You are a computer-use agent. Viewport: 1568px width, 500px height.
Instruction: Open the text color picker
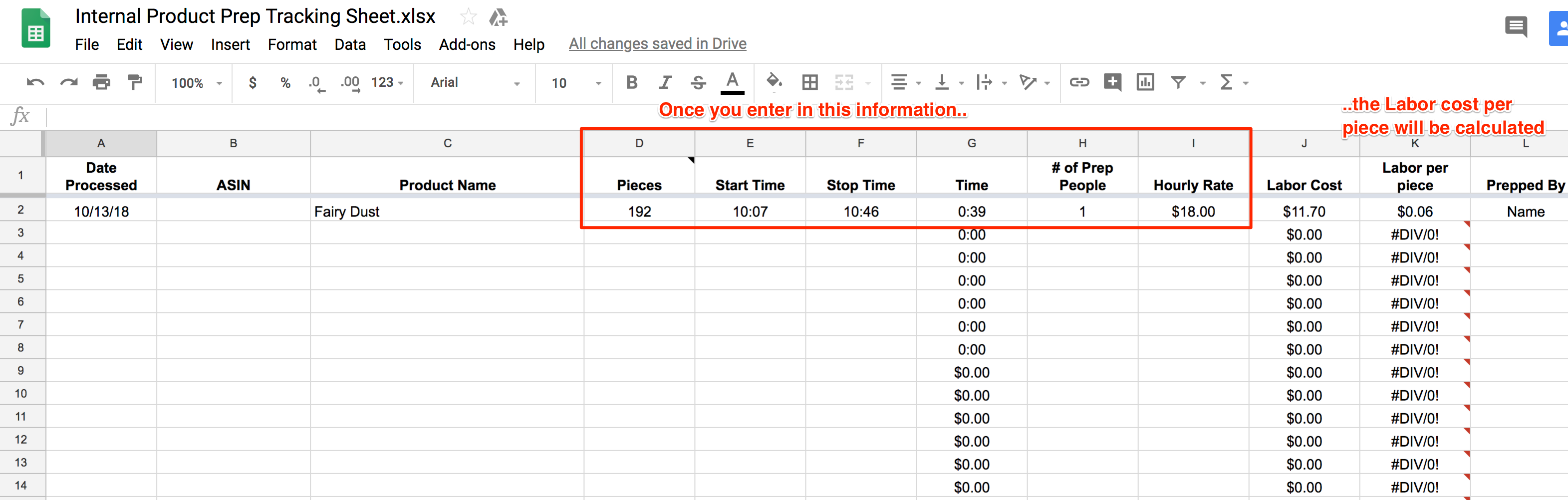[x=732, y=83]
